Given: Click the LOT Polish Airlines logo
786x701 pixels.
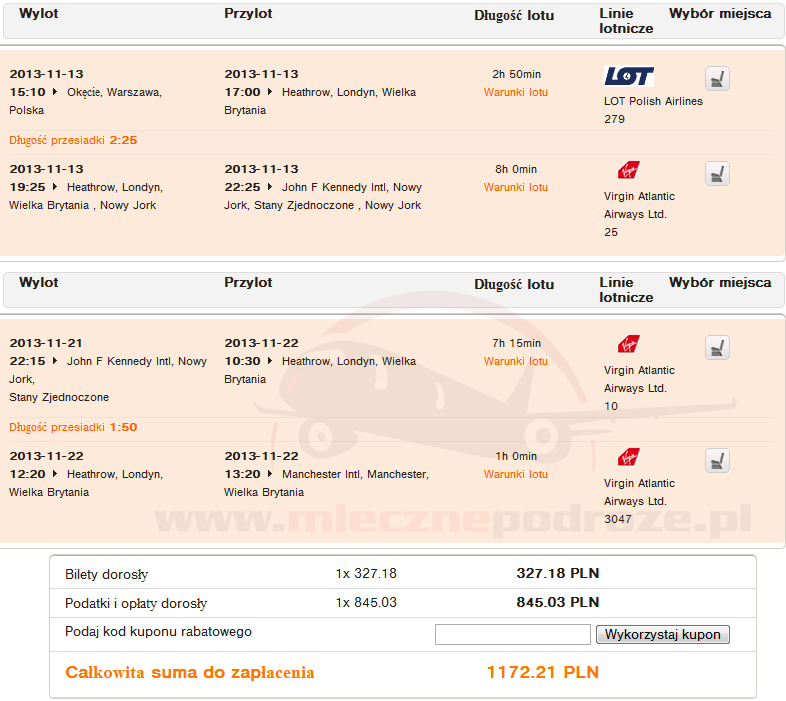Looking at the screenshot, I should point(629,76).
